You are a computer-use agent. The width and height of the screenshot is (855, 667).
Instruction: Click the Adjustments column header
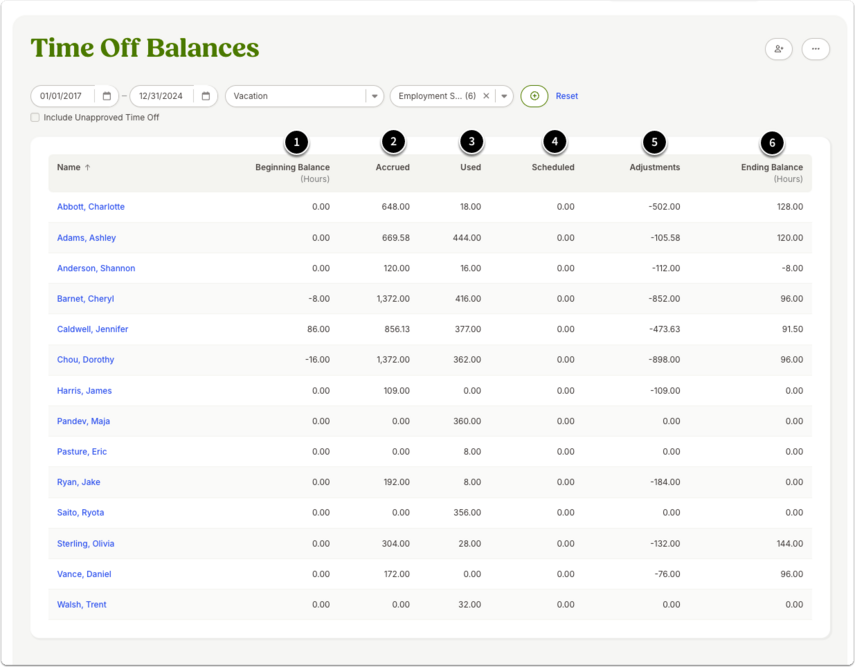tap(654, 167)
